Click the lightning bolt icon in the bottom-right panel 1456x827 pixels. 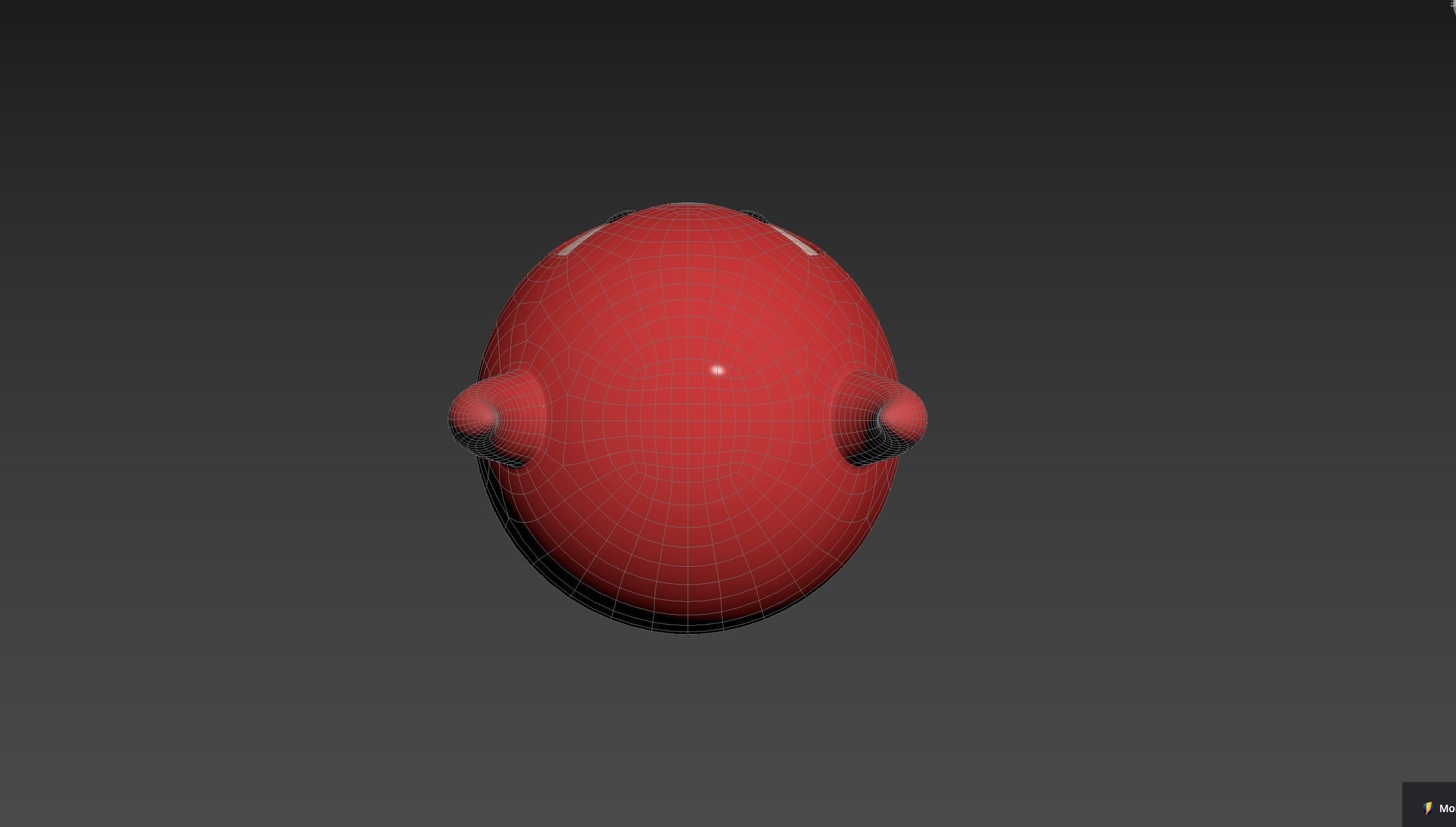pyautogui.click(x=1428, y=808)
